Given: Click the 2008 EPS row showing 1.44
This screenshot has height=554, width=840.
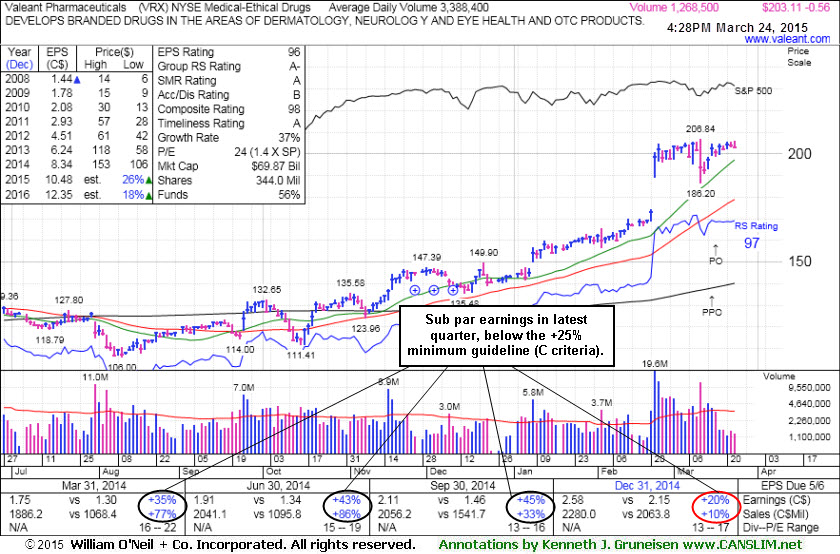Looking at the screenshot, I should pyautogui.click(x=77, y=79).
